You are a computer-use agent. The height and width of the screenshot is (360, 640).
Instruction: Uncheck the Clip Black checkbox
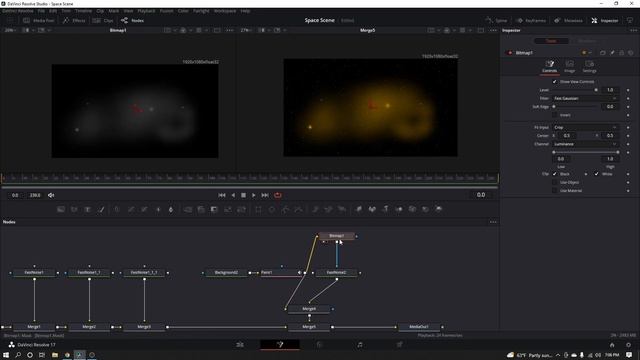555,174
